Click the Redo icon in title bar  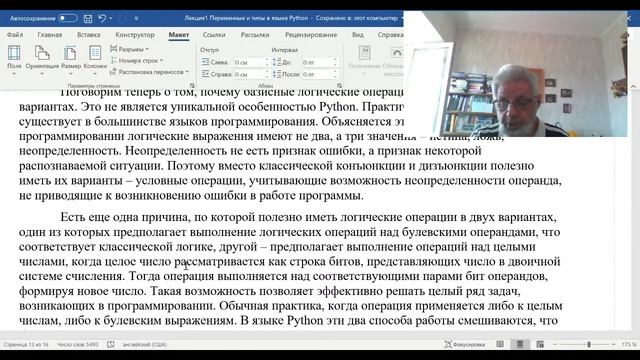(x=122, y=18)
